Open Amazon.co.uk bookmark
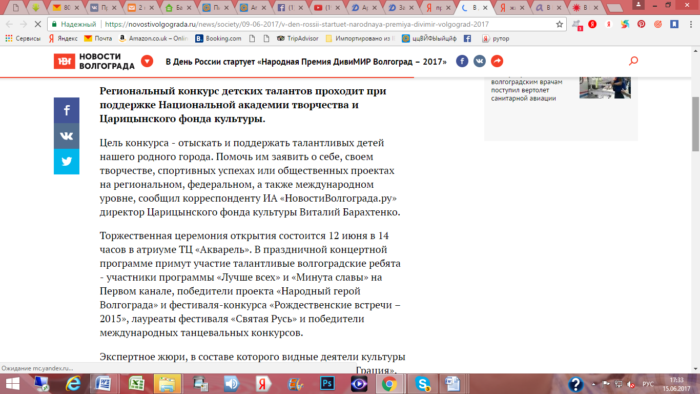The height and width of the screenshot is (394, 700). click(x=154, y=39)
